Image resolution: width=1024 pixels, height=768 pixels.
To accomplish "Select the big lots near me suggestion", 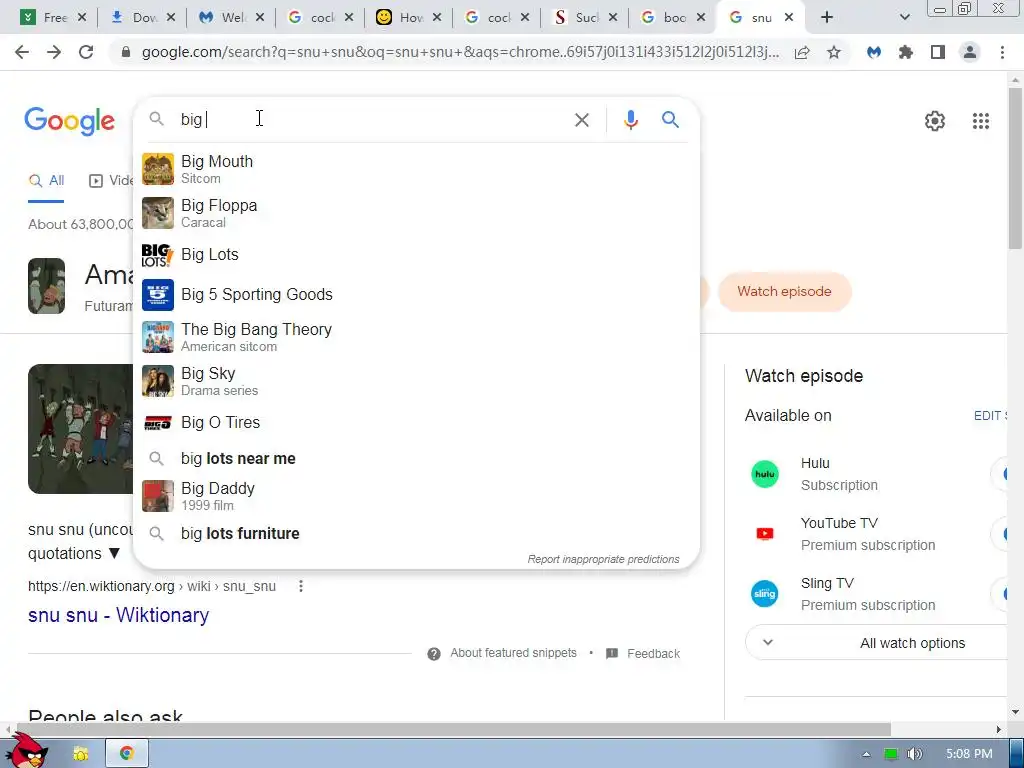I will tap(416, 458).
